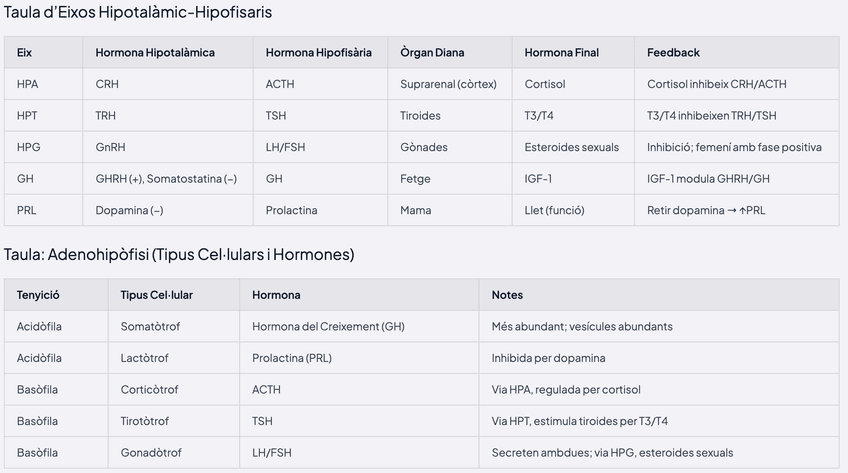Click the 'Tenyició' column header
This screenshot has width=848, height=473.
coord(38,295)
